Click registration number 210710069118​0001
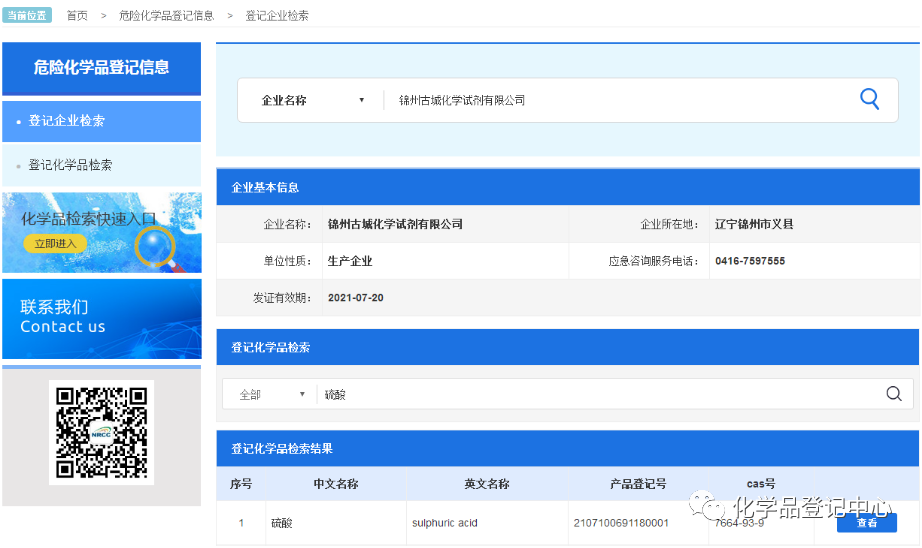This screenshot has width=922, height=548. click(x=621, y=523)
